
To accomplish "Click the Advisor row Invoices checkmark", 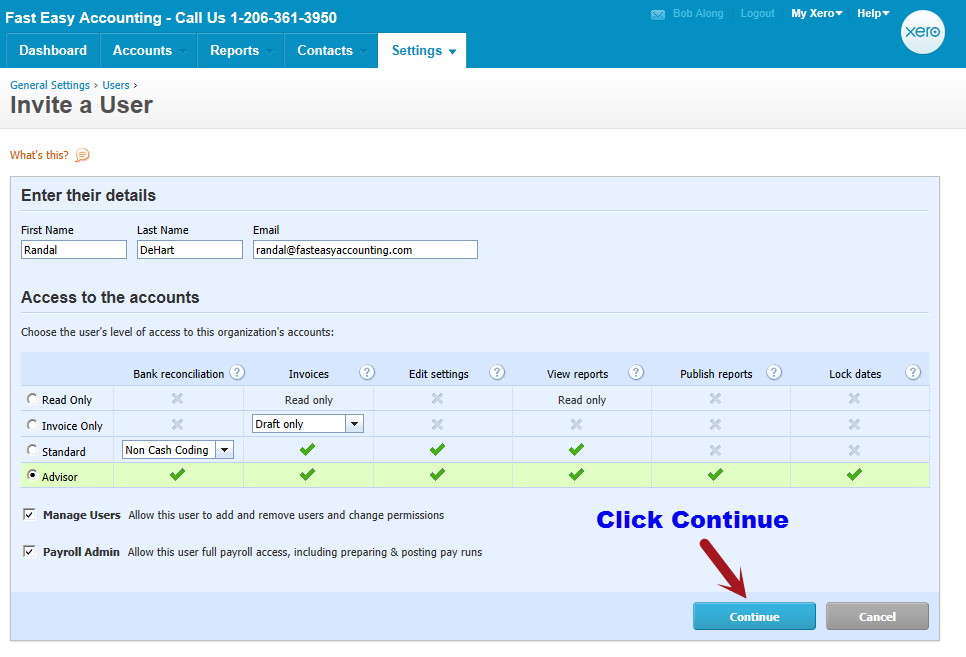I will point(307,475).
